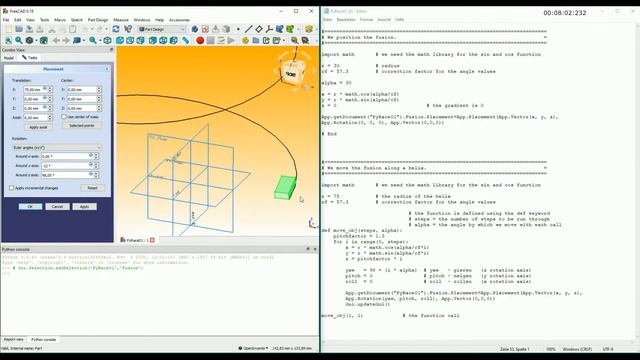Click the Selected points button
640x360 pixels.
pos(82,126)
